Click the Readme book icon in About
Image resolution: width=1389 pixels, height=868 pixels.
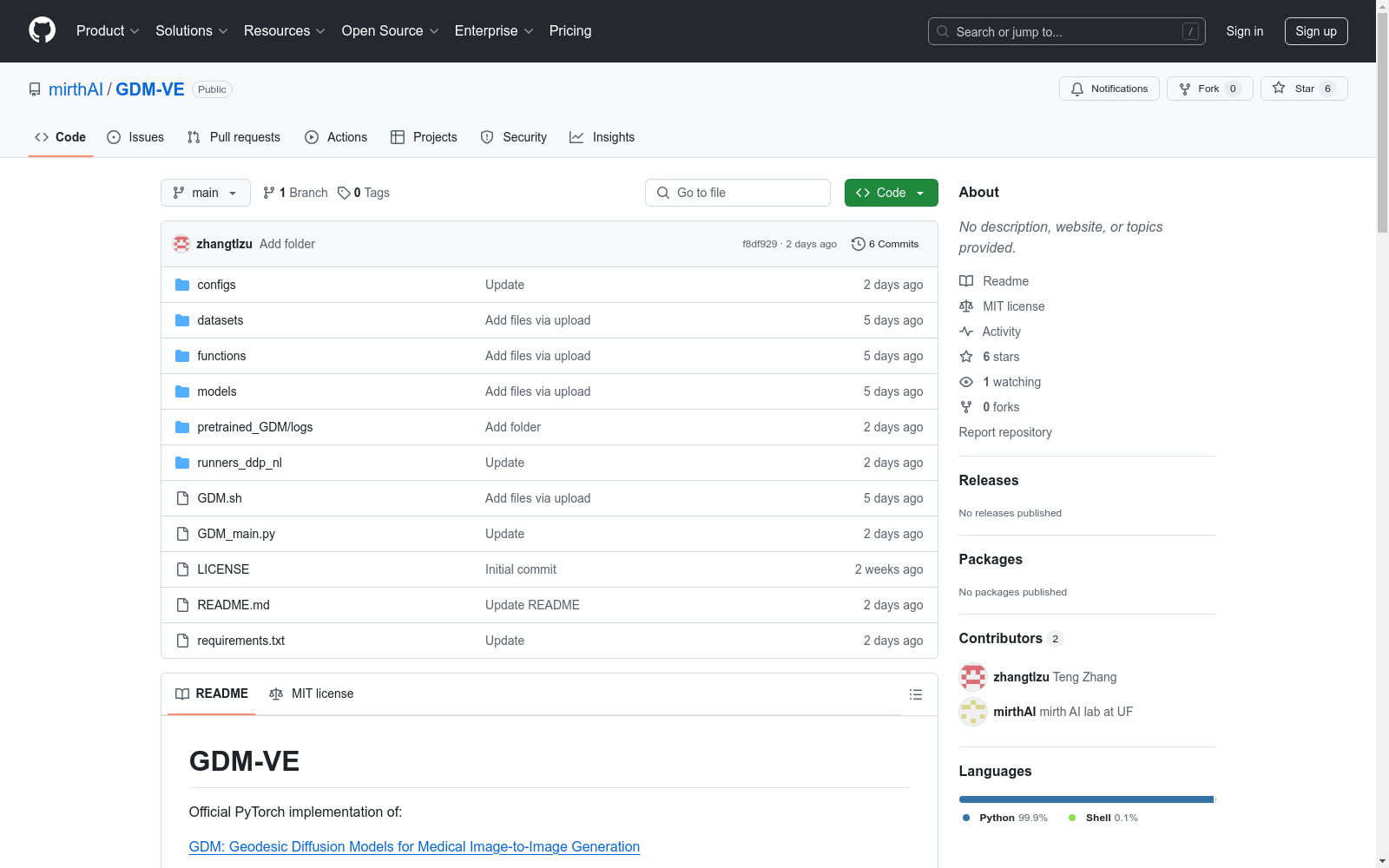click(966, 281)
